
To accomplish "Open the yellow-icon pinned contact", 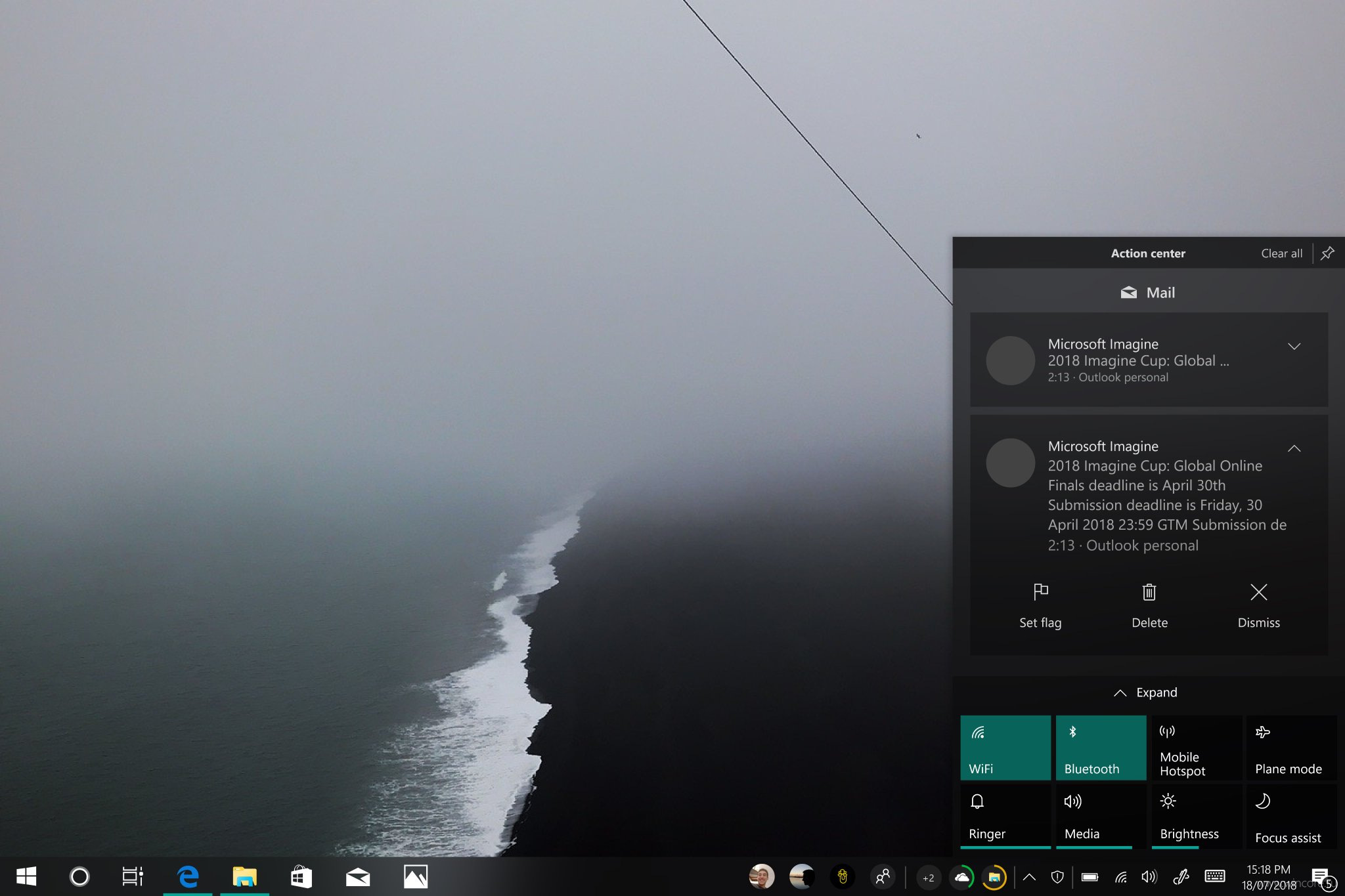I will pyautogui.click(x=842, y=876).
